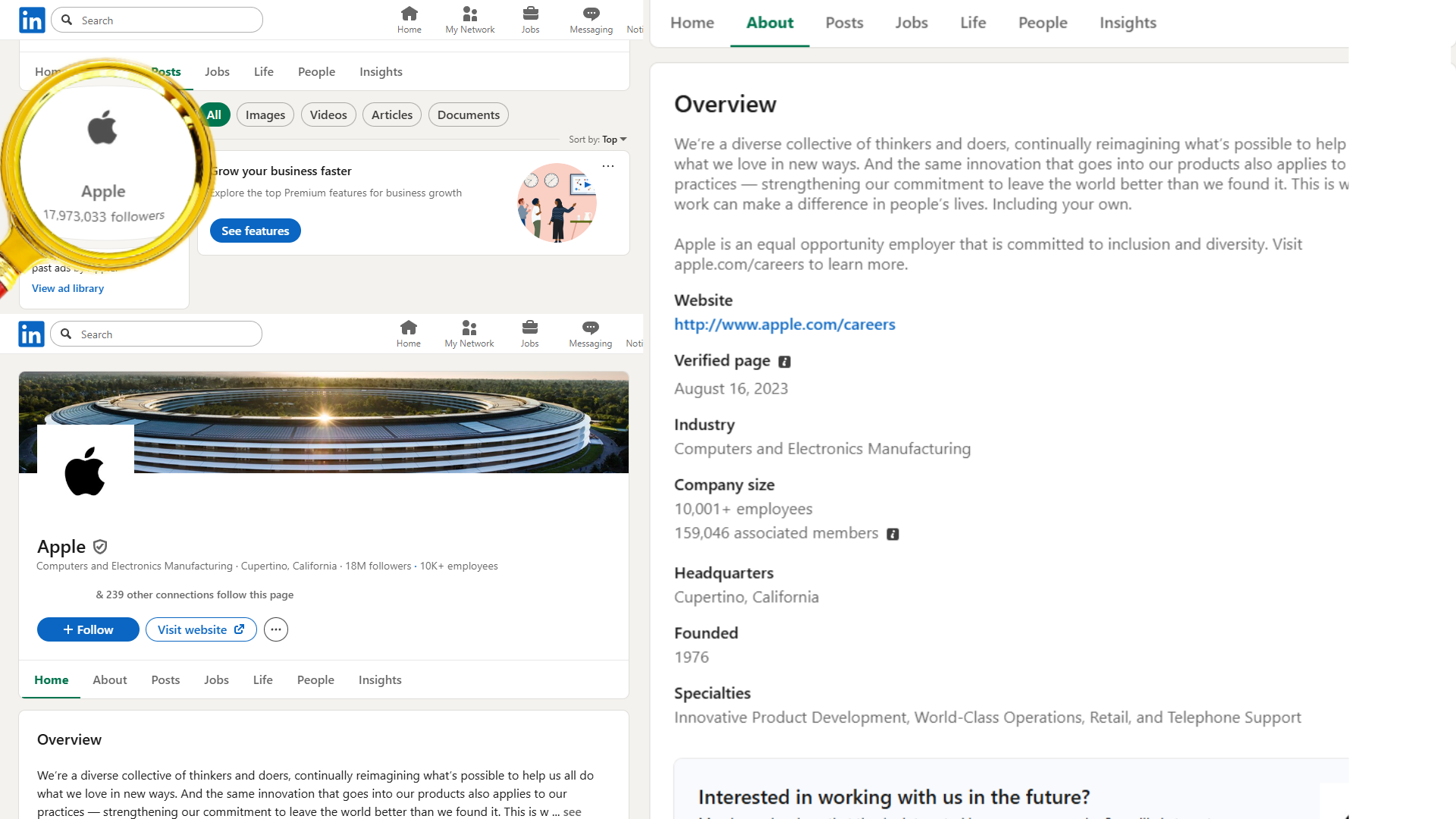Click the LinkedIn logo in bottom header
This screenshot has width=1456, height=819.
31,334
